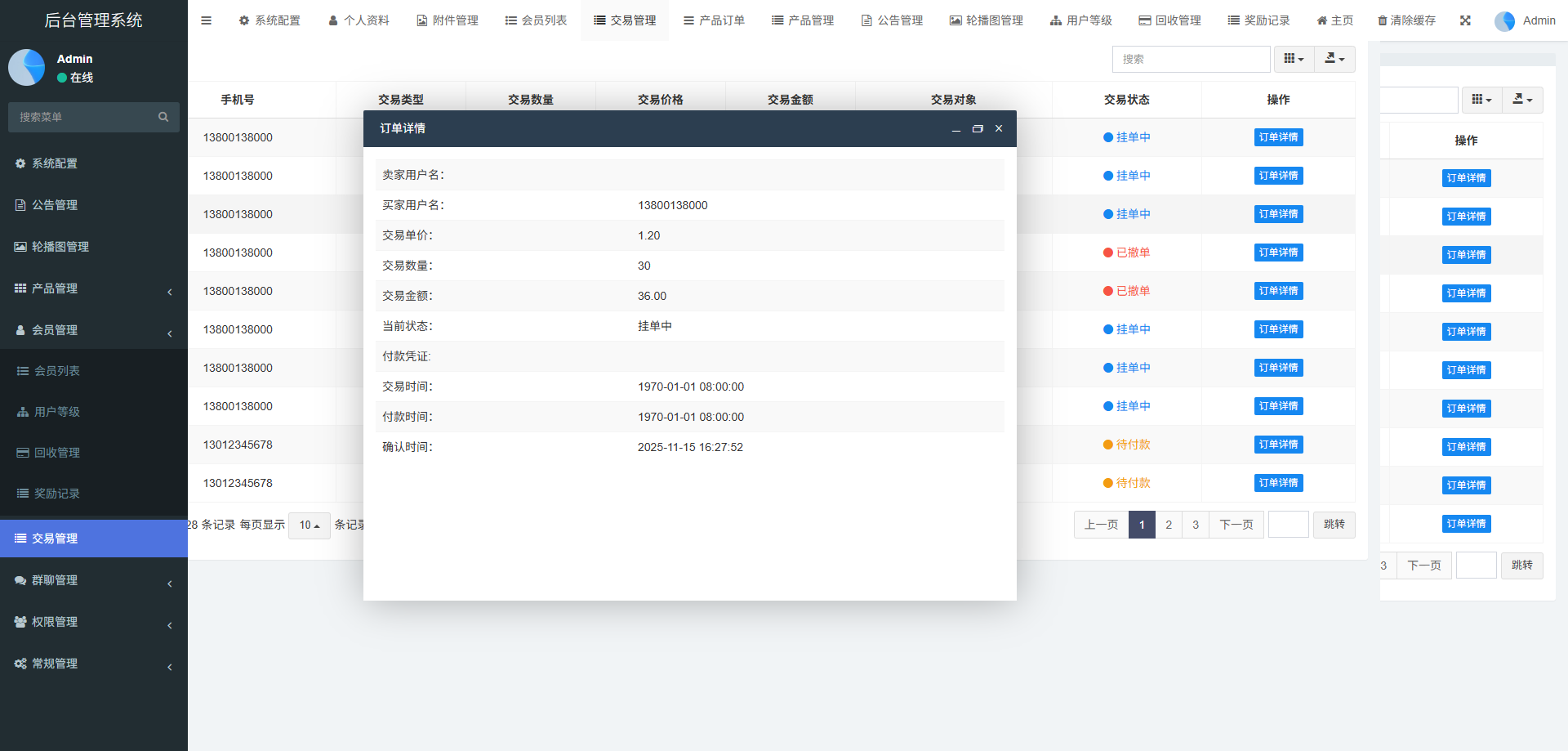
Task: Click the fullscreen expand icon in the top bar
Action: tap(1465, 20)
